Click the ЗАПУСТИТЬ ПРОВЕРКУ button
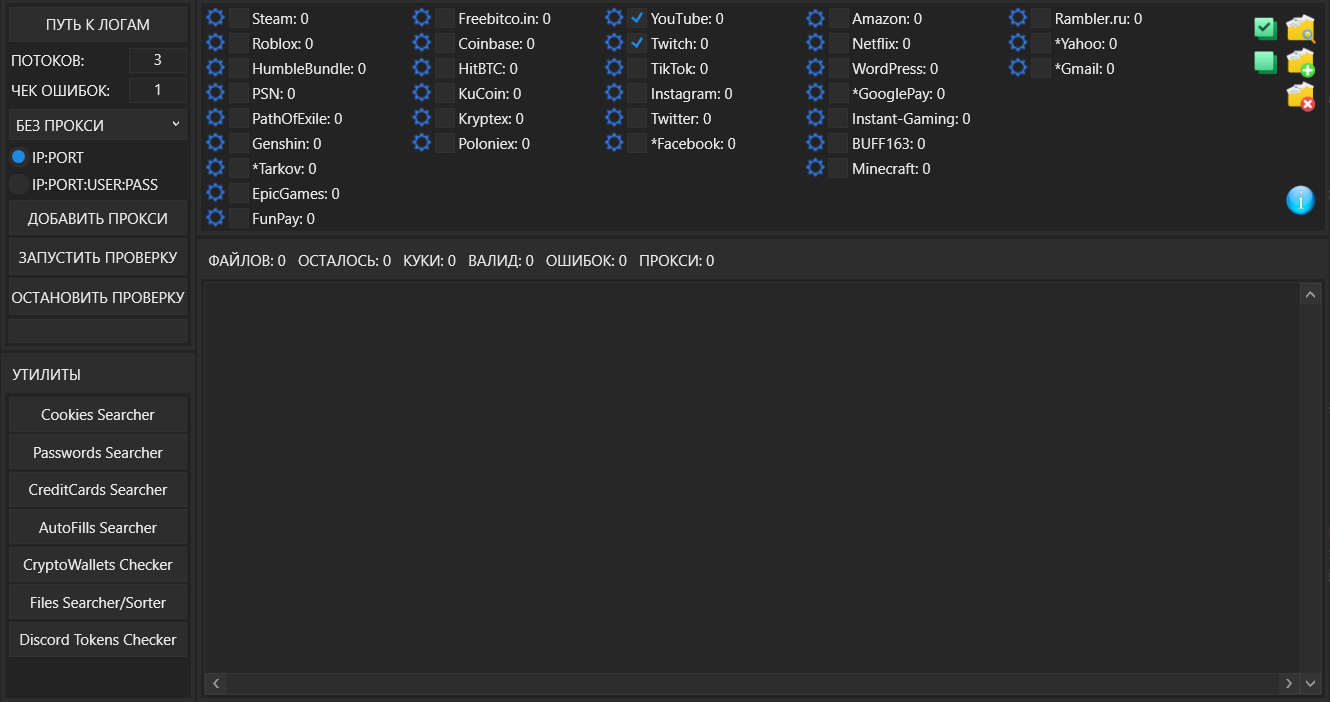Screen dimensions: 1330x702 click(x=98, y=257)
